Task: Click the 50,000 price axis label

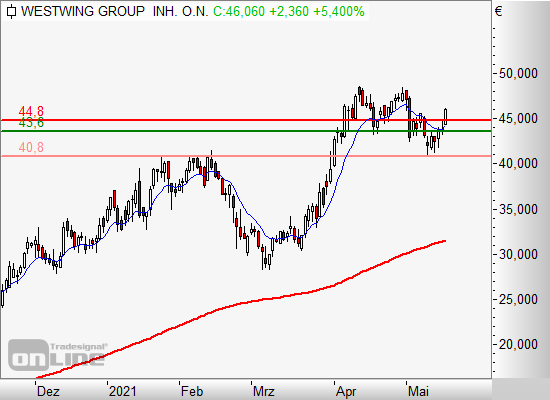Action: tap(518, 74)
